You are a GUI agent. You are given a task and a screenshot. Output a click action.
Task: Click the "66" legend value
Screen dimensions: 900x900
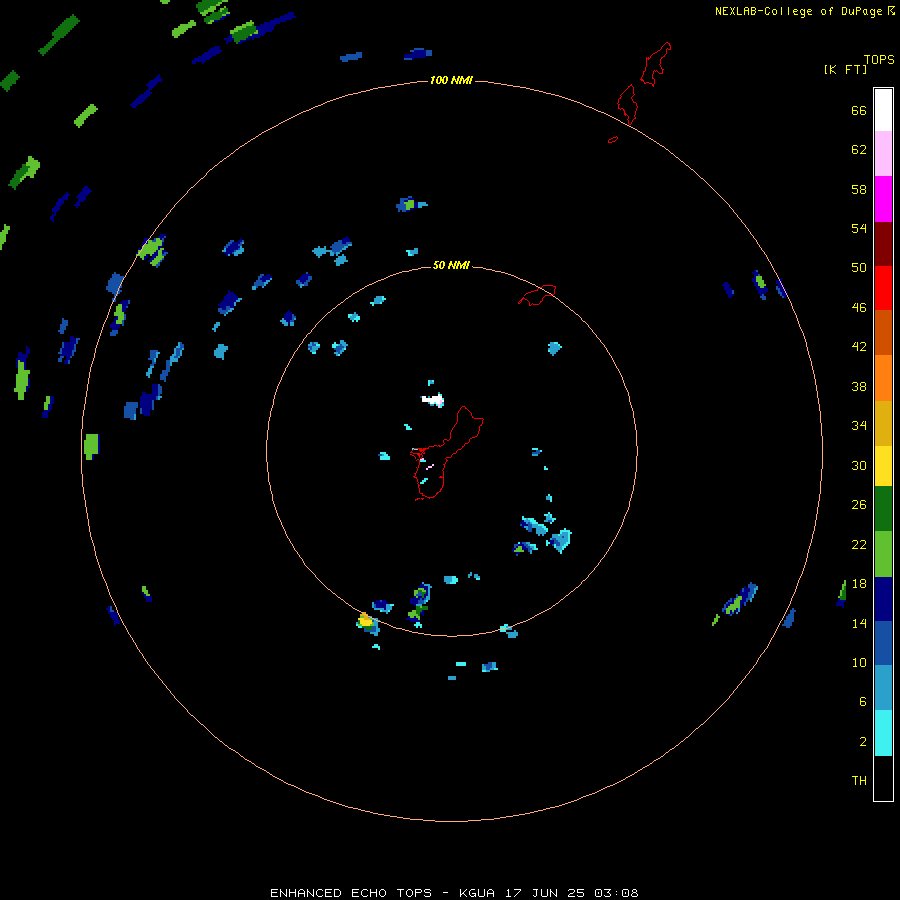[859, 110]
